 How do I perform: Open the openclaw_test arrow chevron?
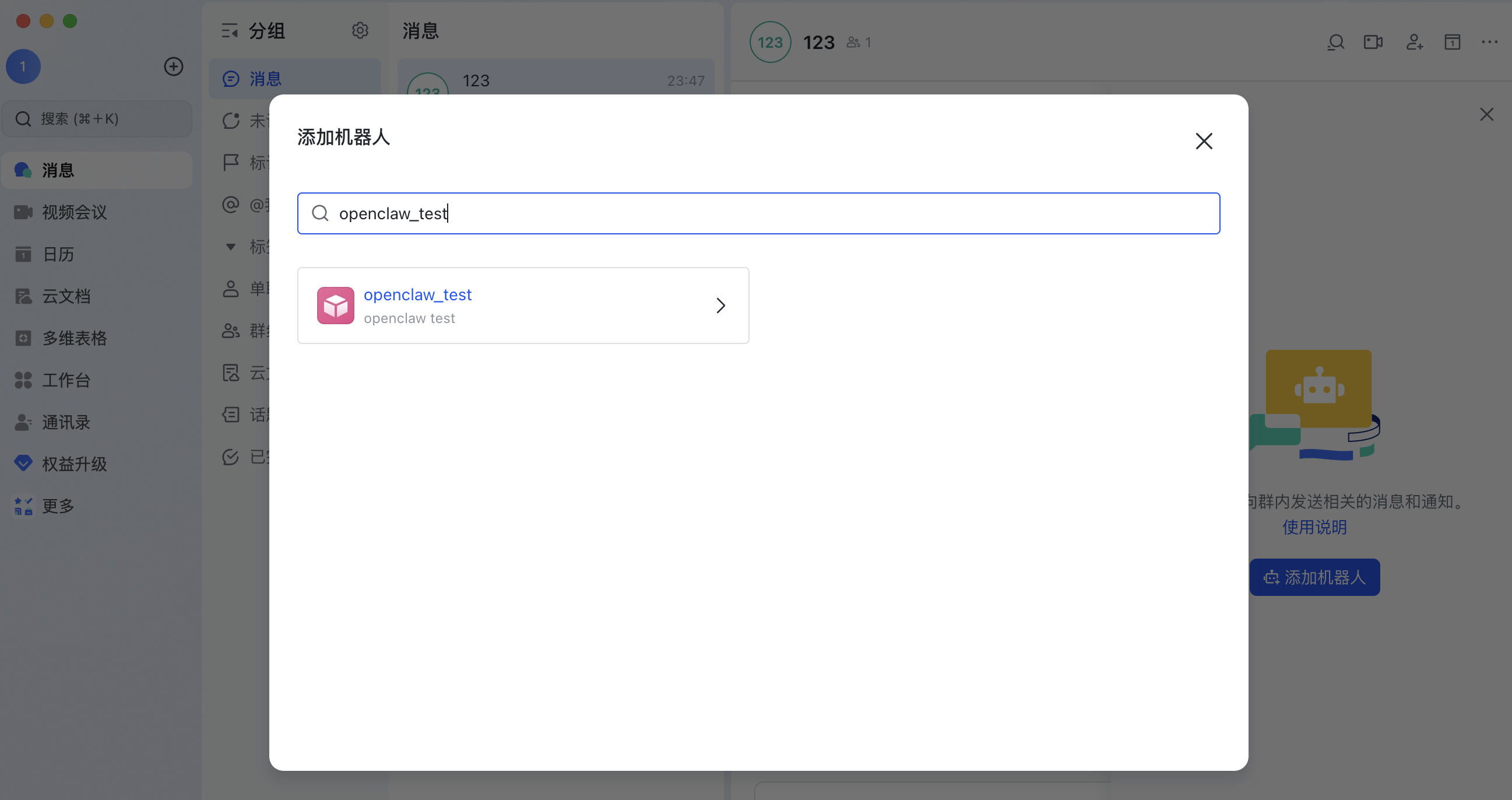coord(720,306)
